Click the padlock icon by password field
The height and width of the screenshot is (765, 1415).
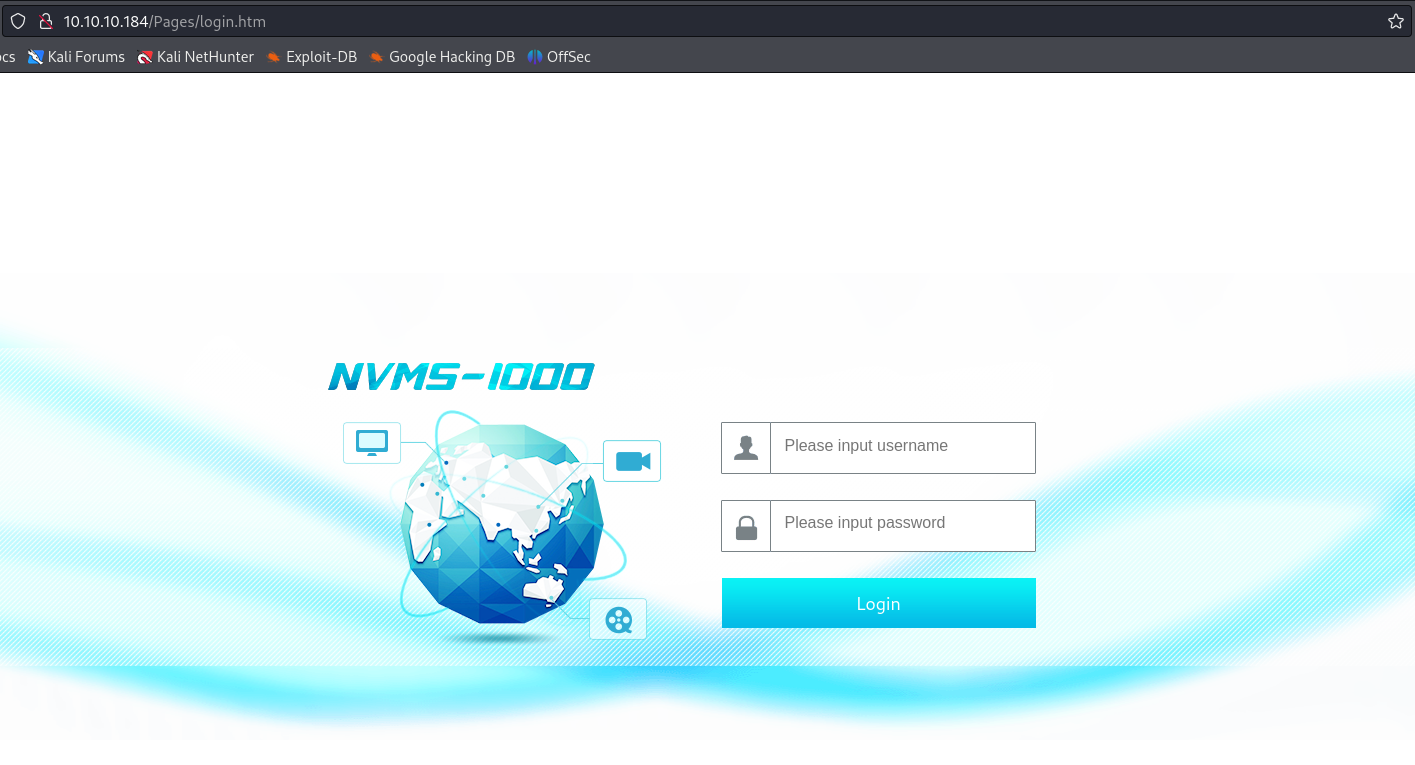tap(746, 526)
